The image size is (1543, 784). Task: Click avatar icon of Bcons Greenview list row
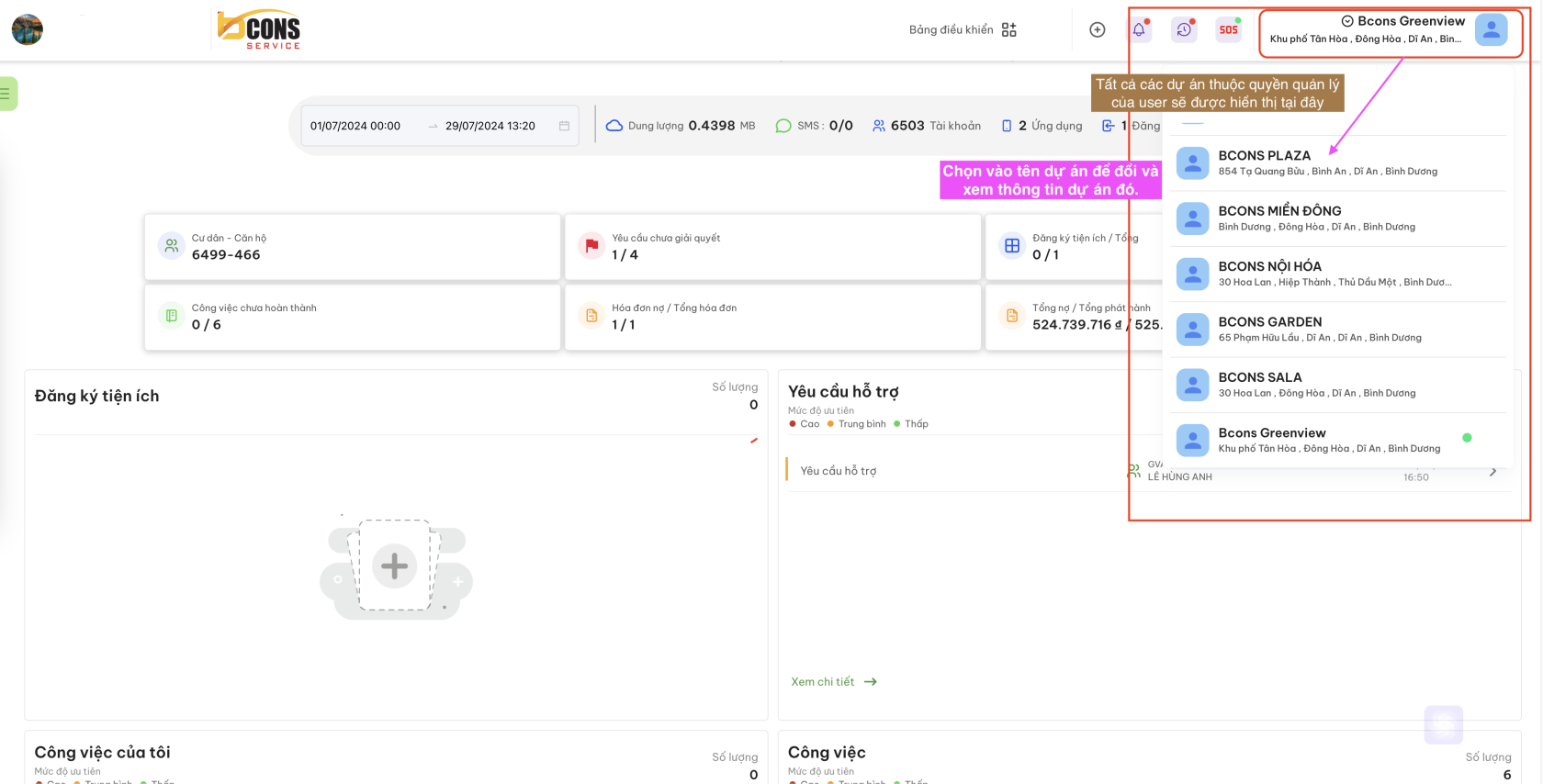point(1192,441)
